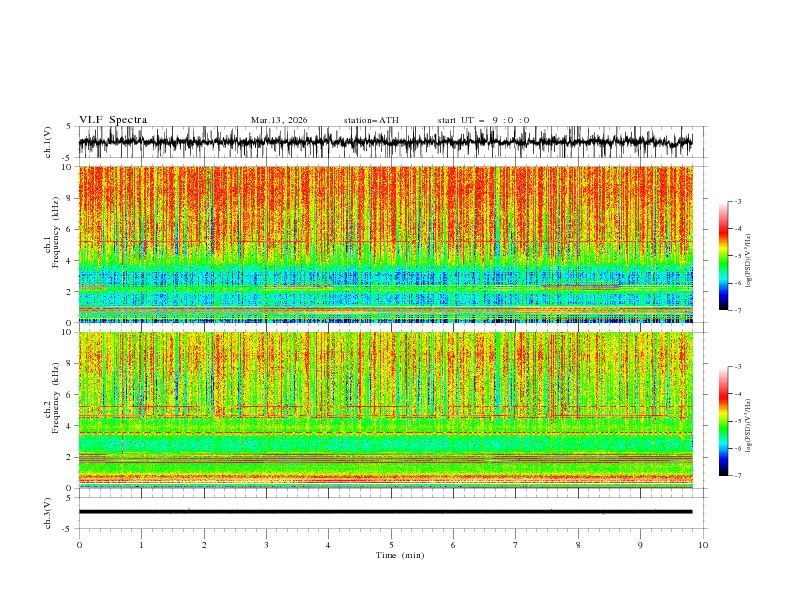The width and height of the screenshot is (792, 612).
Task: Click time axis tick label '8'
Action: 578,545
